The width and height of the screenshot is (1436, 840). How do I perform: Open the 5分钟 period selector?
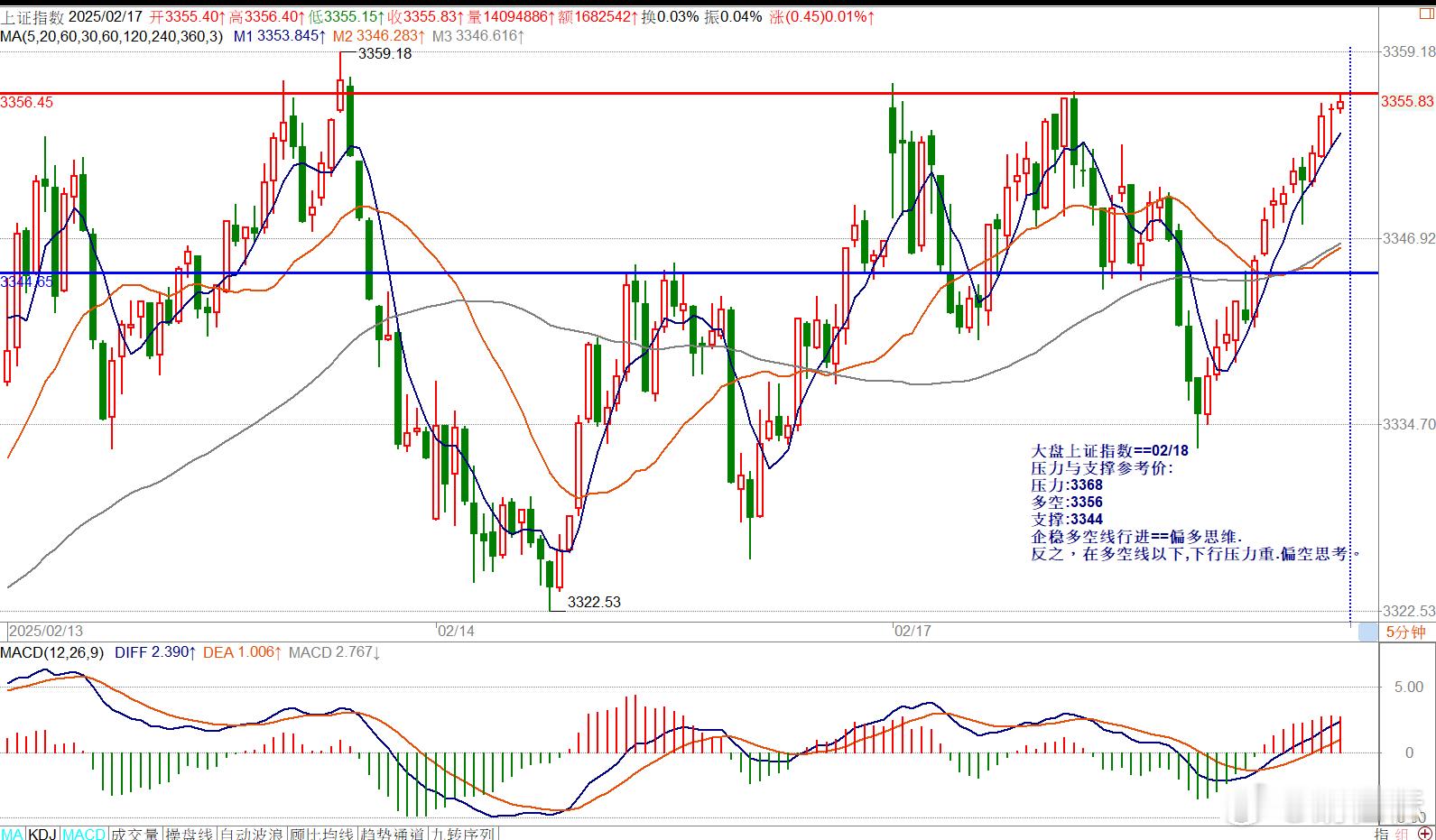[x=1406, y=632]
